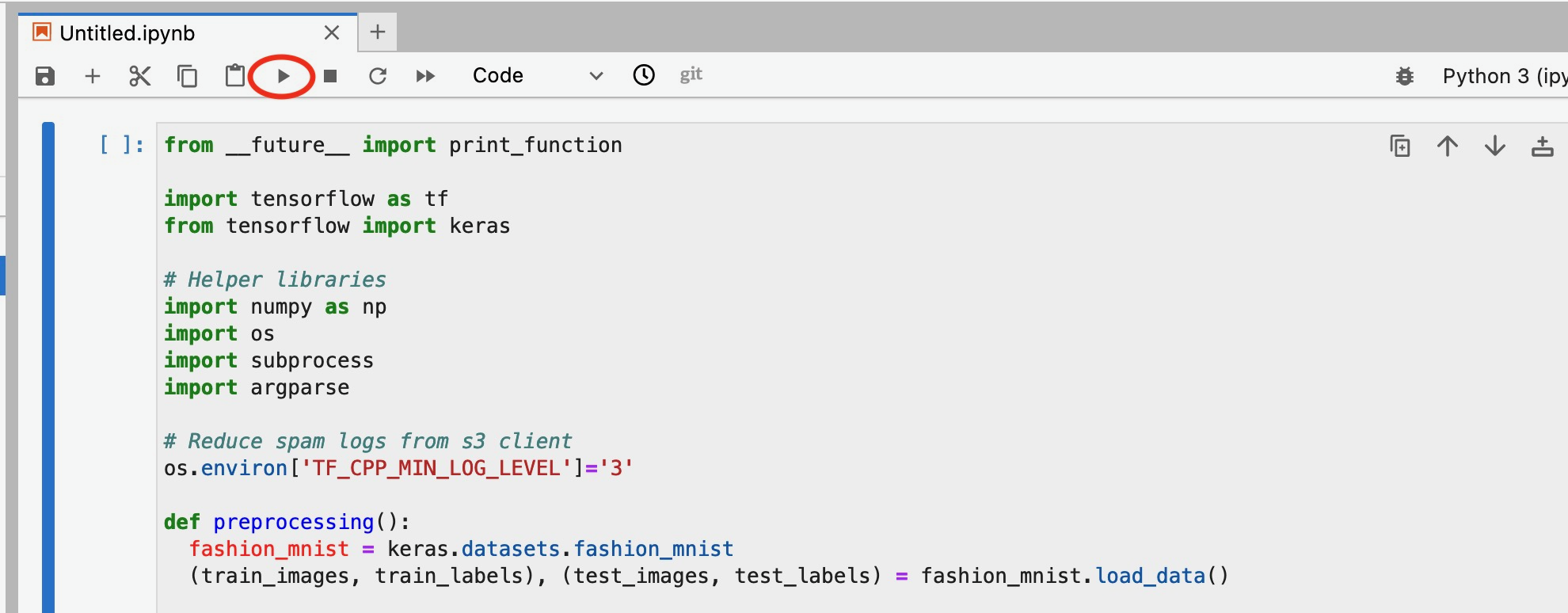Place cursor on 'import argparse' line

coord(257,387)
